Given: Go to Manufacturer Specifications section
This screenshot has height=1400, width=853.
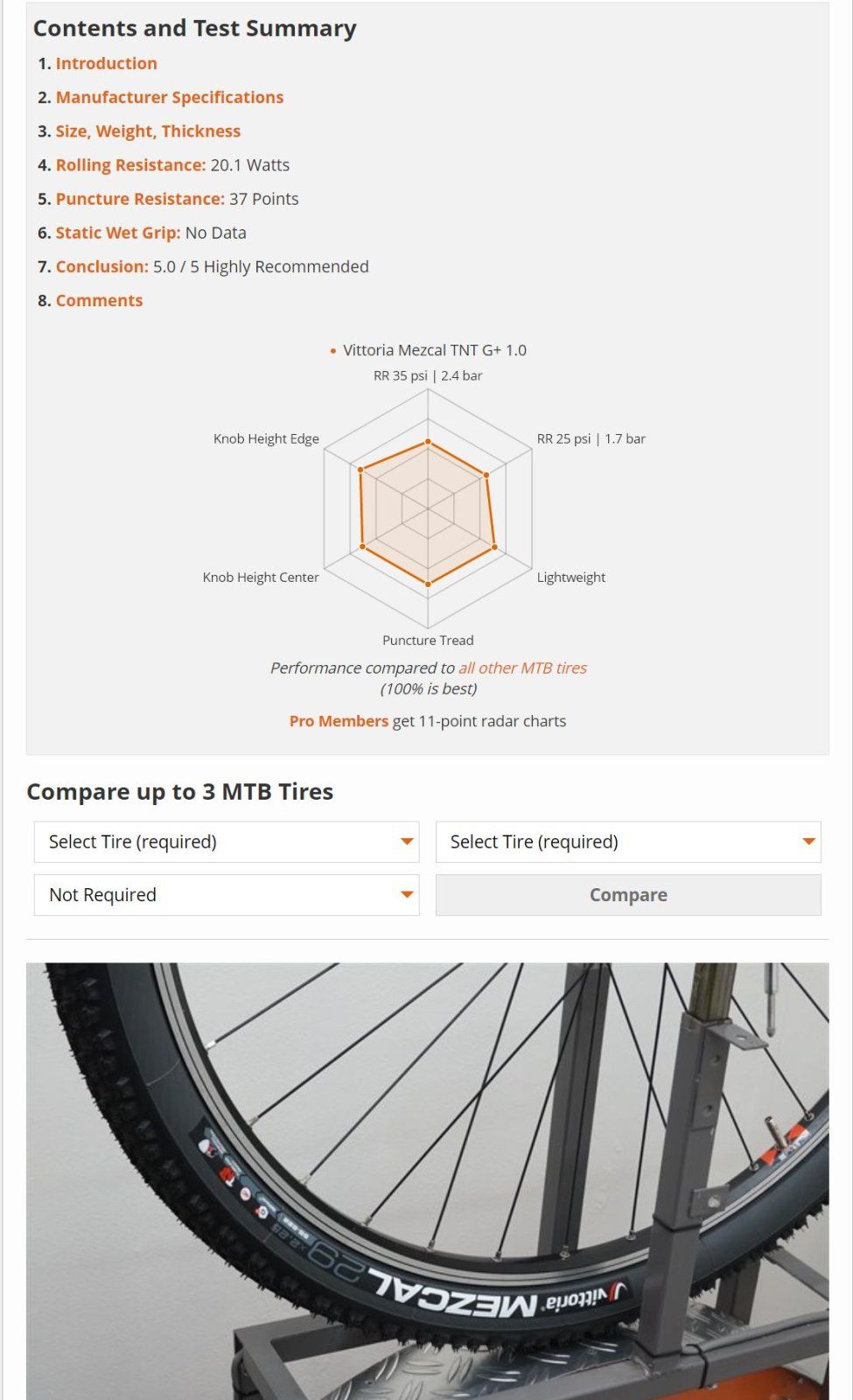Looking at the screenshot, I should [170, 98].
